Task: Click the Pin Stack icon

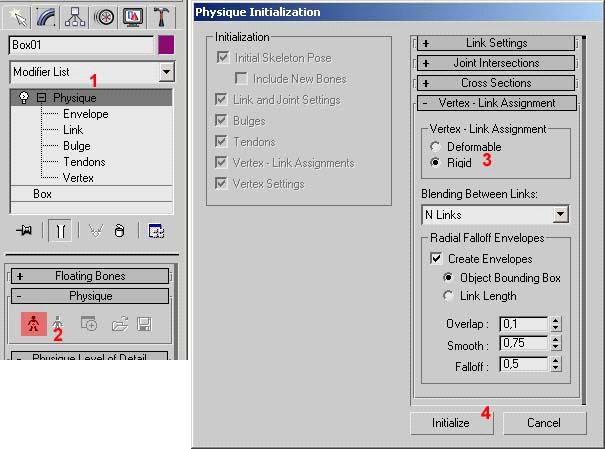Action: pos(22,231)
